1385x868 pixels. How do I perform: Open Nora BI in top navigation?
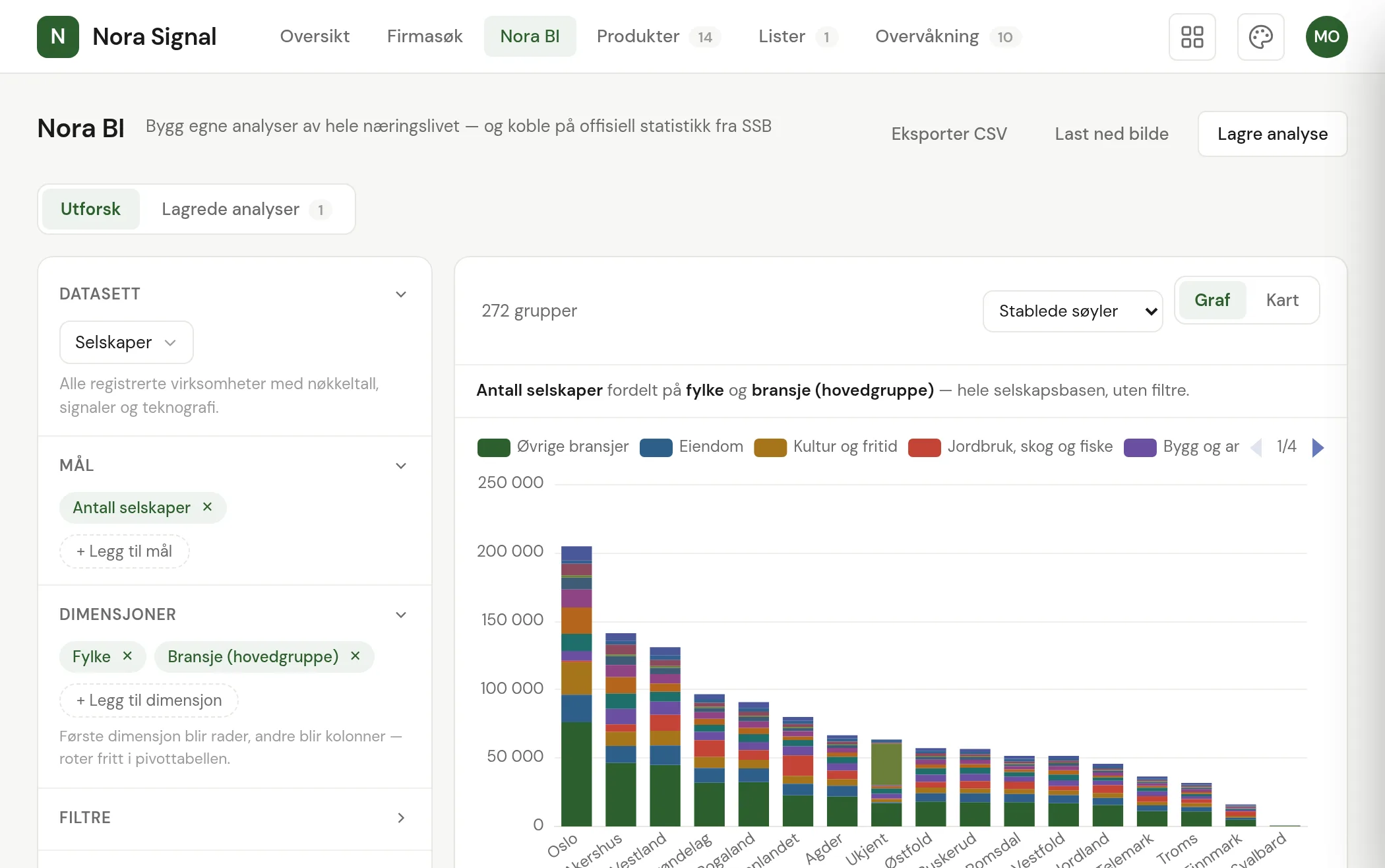[530, 36]
